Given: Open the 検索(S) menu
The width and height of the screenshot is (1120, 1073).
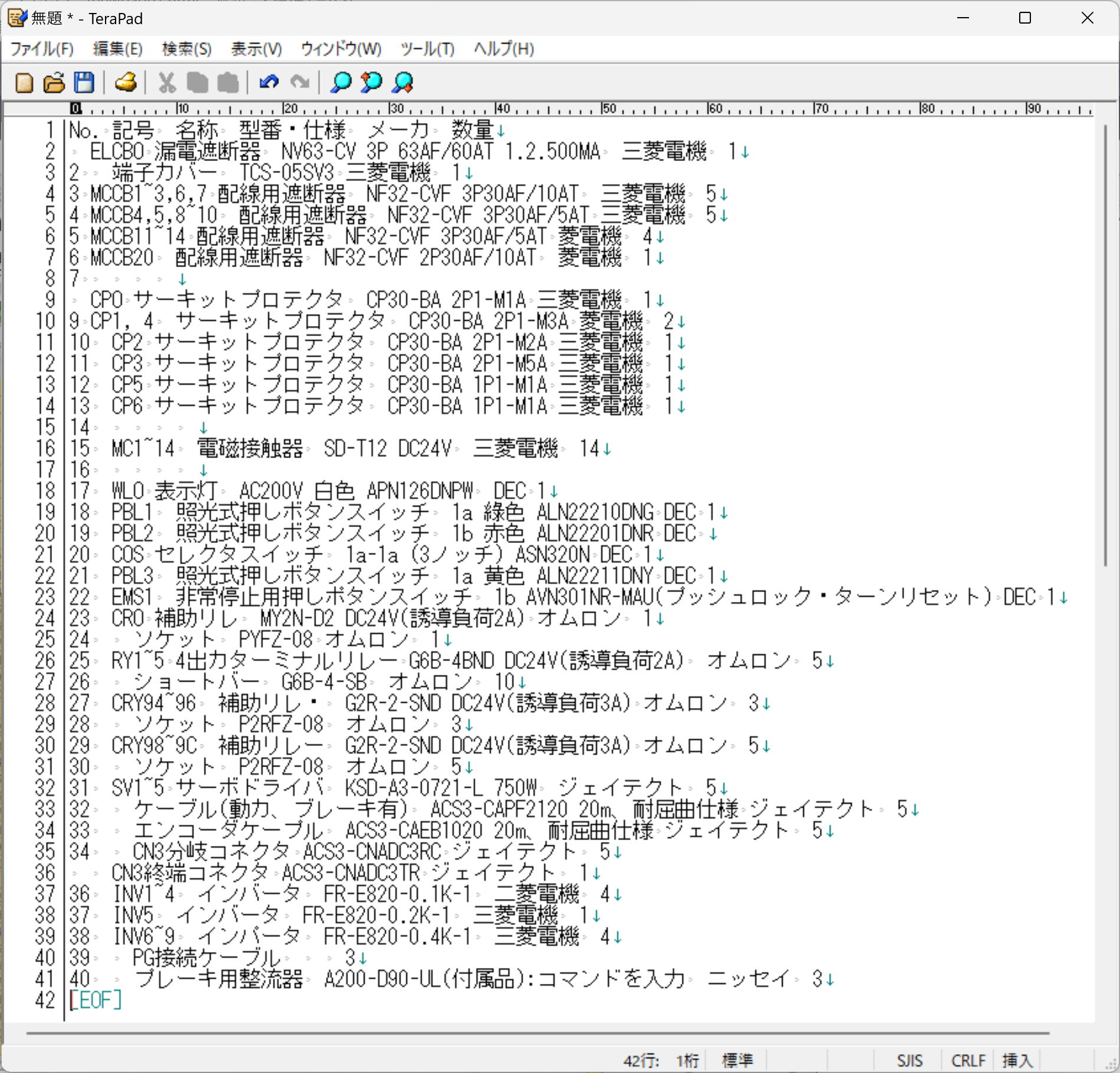Looking at the screenshot, I should (x=187, y=49).
